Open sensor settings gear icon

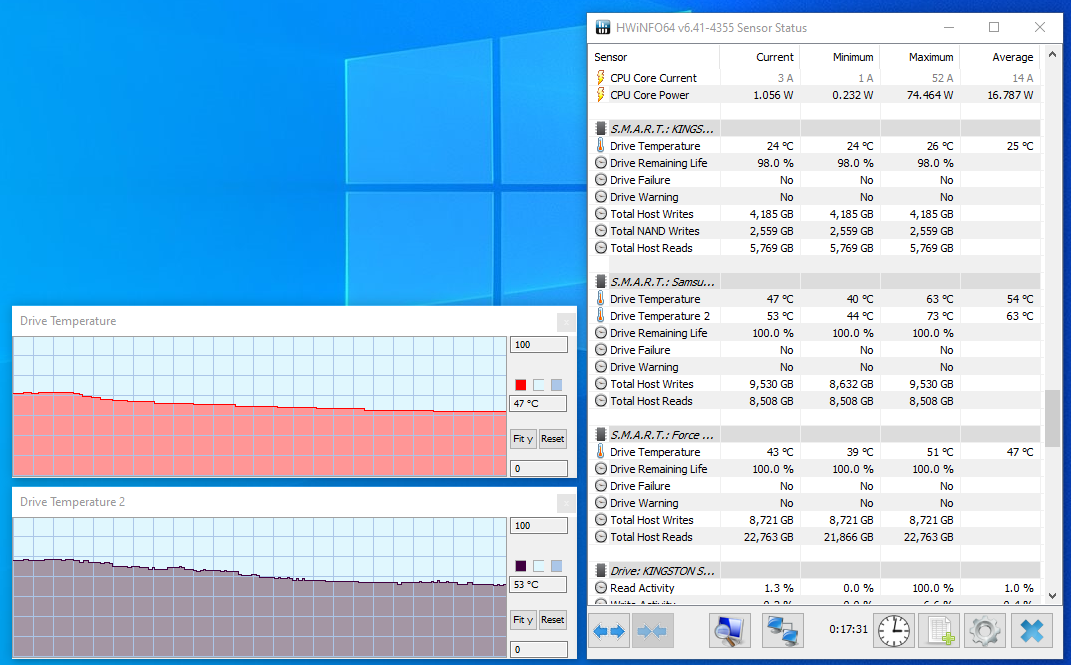tap(984, 631)
